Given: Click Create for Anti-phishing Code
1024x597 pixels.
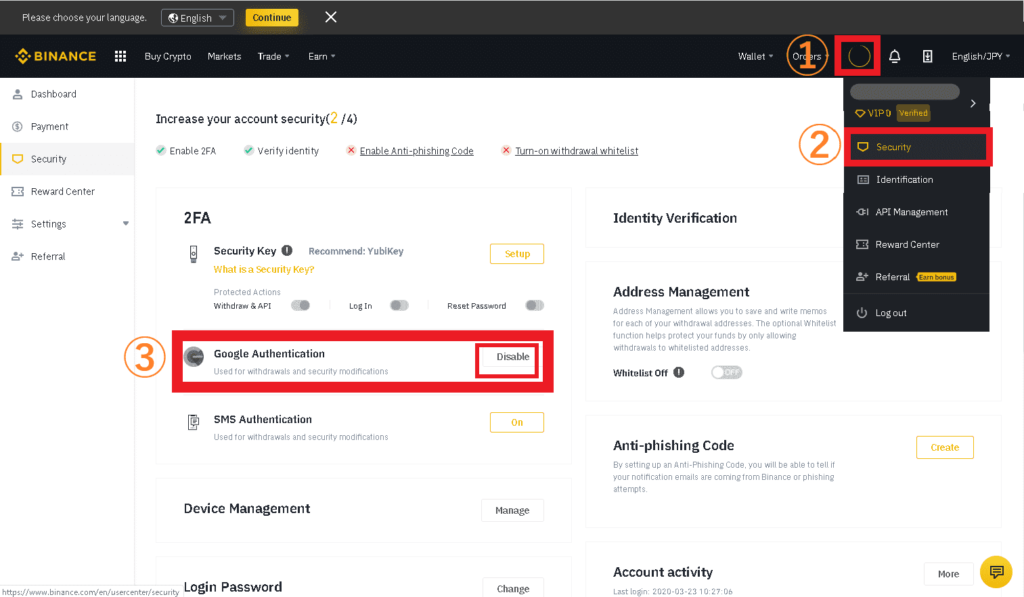Looking at the screenshot, I should tap(944, 447).
